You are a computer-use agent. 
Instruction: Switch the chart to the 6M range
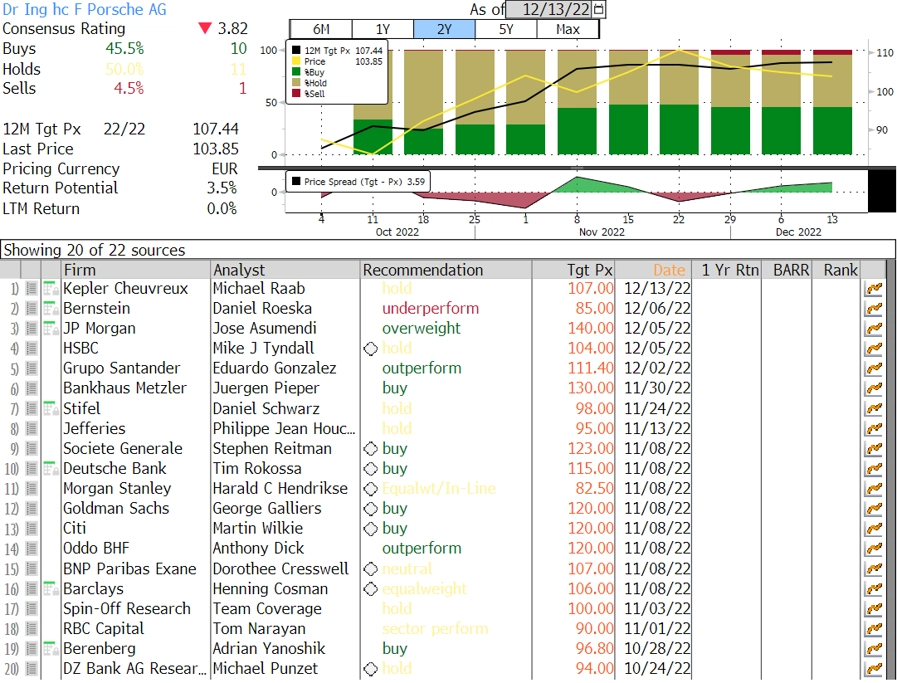coord(321,29)
